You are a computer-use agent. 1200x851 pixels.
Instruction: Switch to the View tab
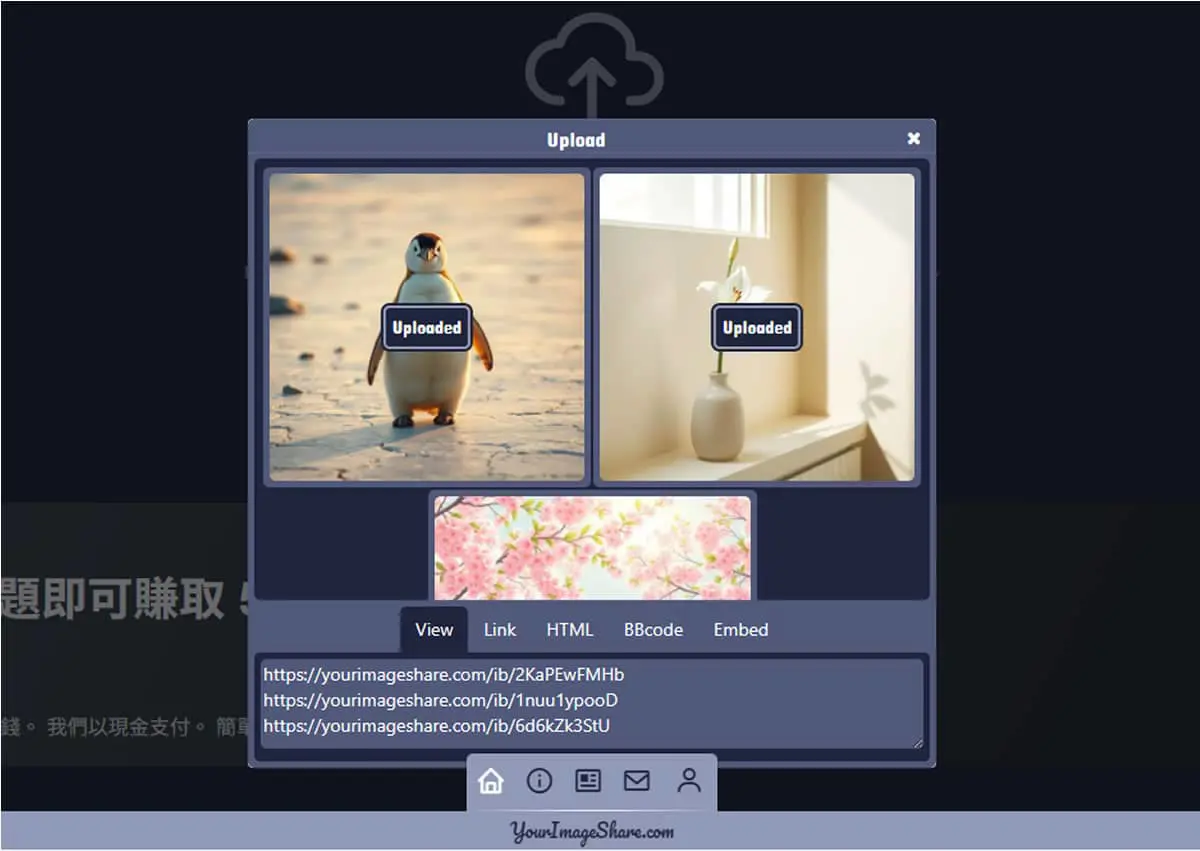point(434,630)
